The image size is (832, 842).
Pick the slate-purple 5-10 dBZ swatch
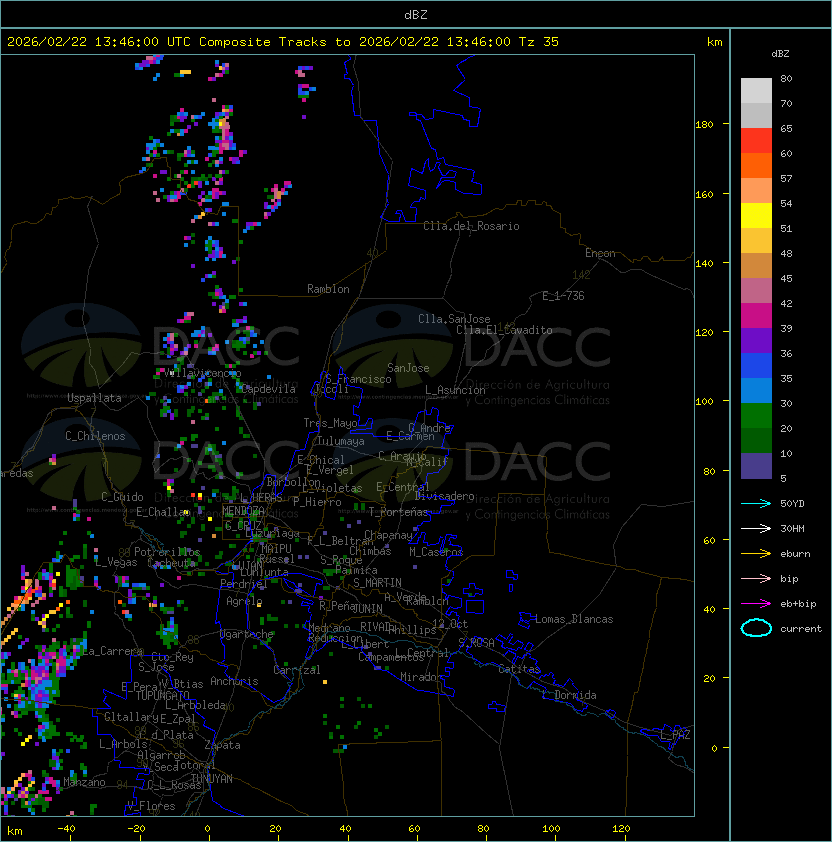pyautogui.click(x=756, y=466)
